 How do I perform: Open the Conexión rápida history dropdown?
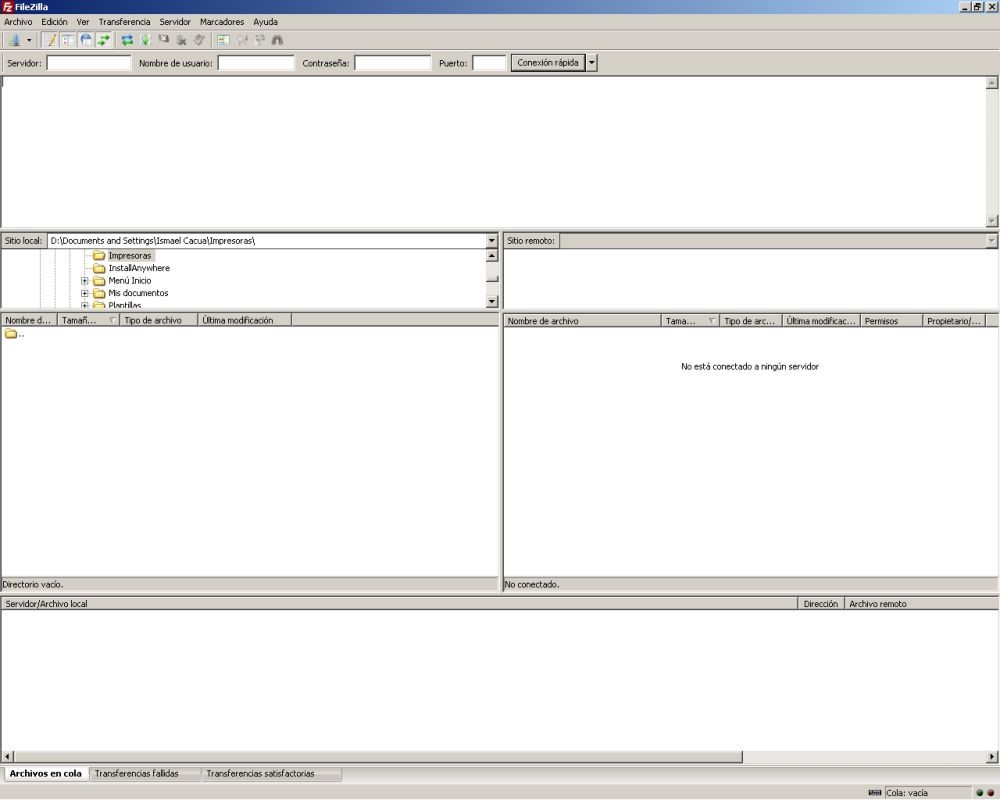[592, 63]
